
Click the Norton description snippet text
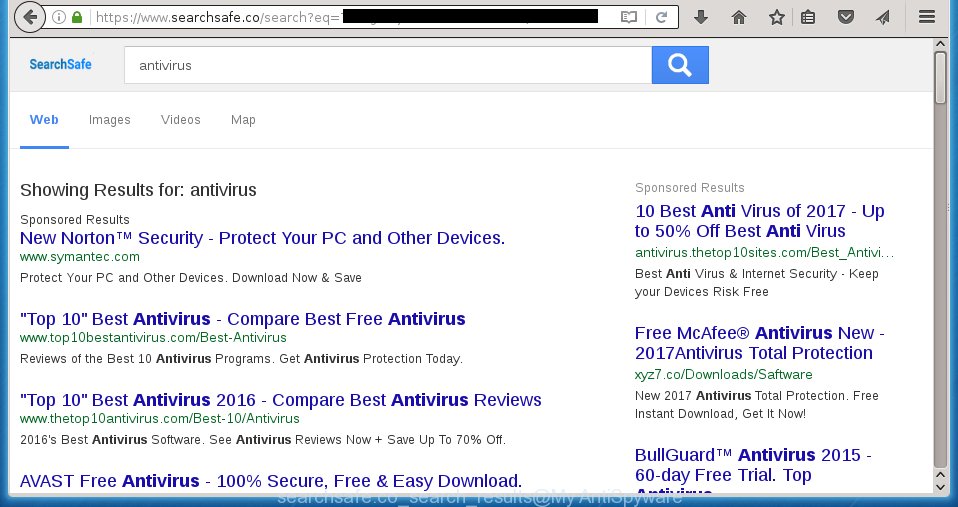(x=191, y=277)
